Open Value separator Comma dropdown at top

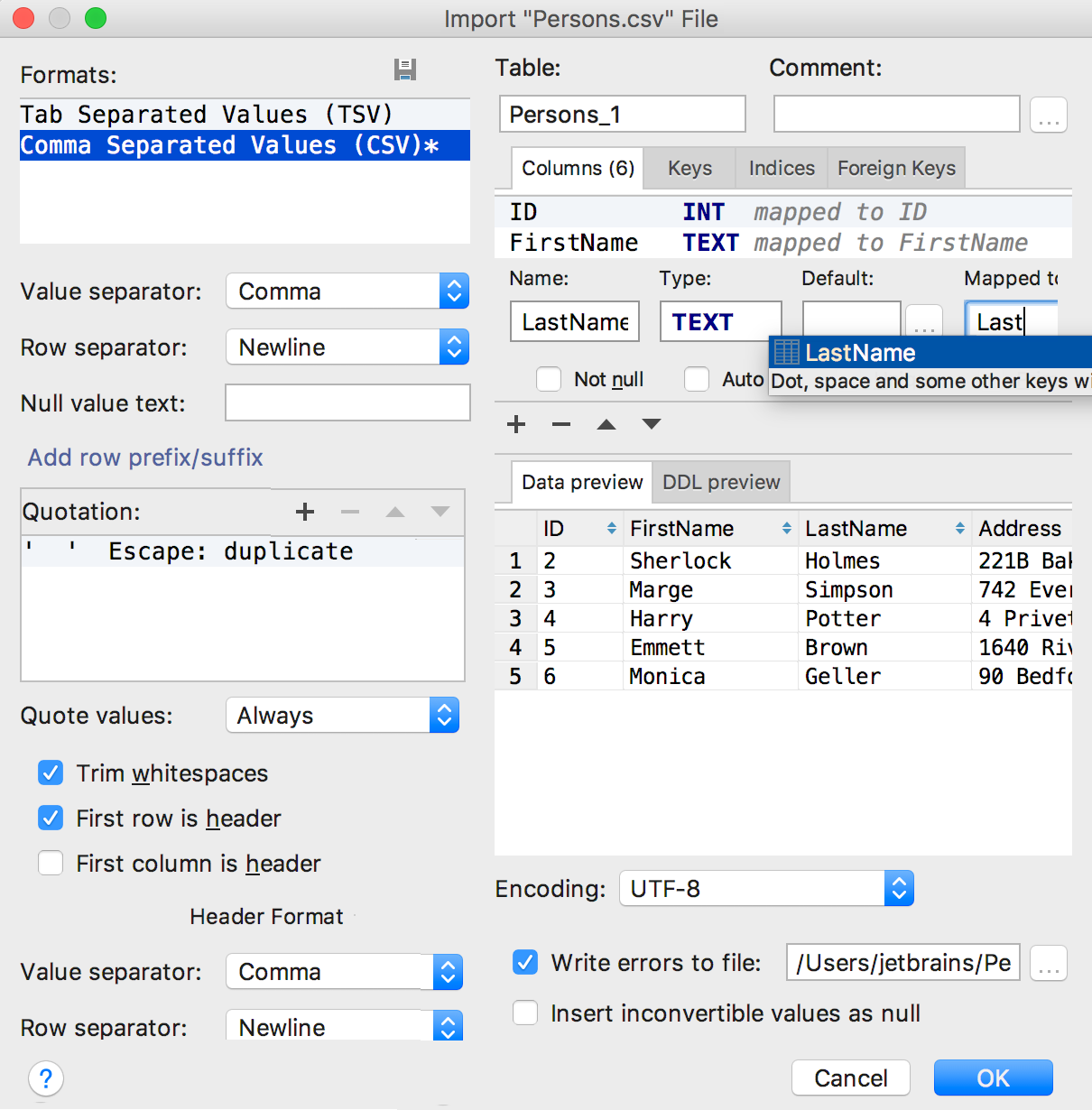(x=347, y=291)
